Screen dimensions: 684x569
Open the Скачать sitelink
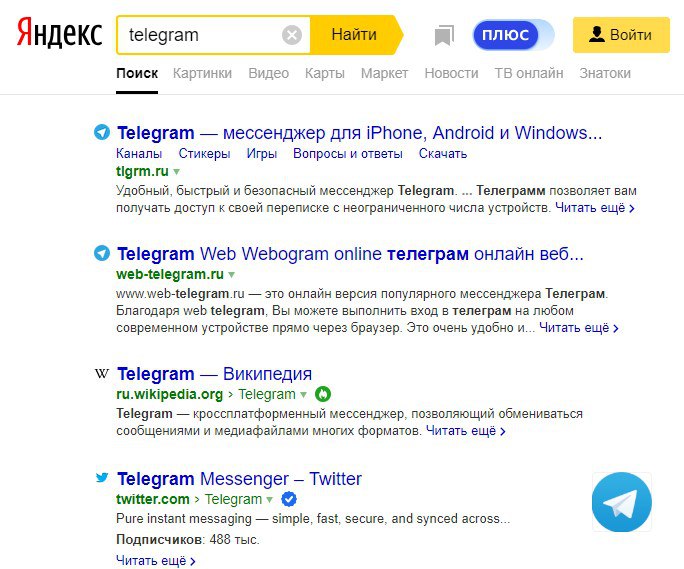pyautogui.click(x=443, y=153)
